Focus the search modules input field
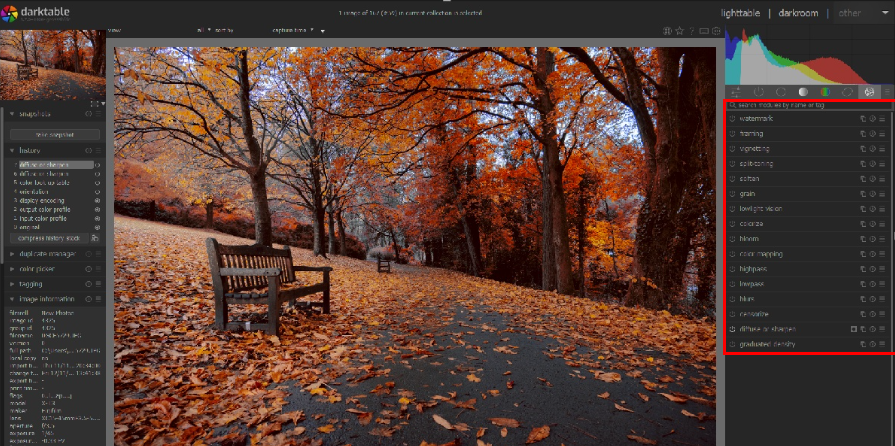895x446 pixels. tap(805, 104)
